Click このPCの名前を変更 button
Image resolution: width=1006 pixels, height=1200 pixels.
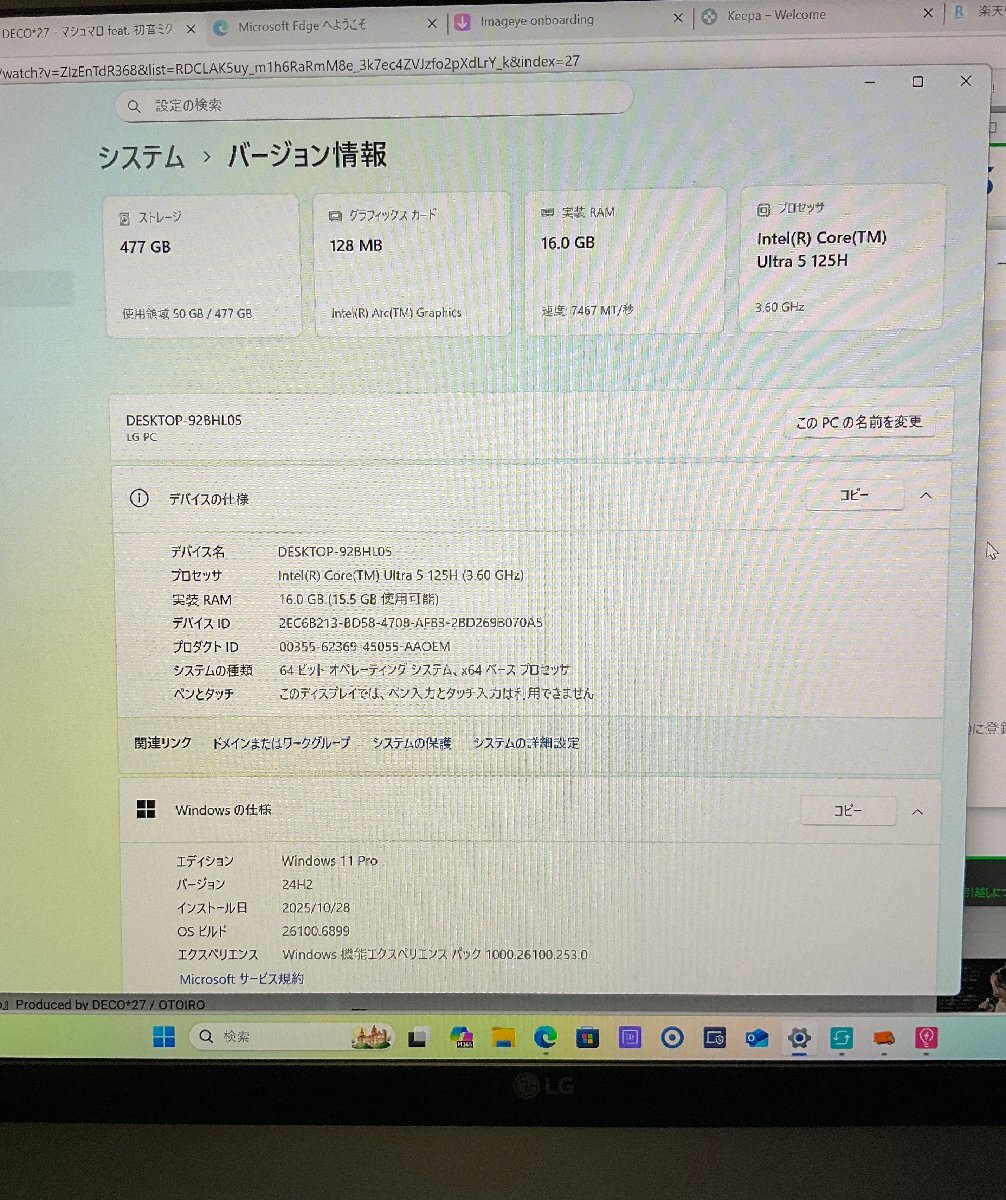click(862, 423)
